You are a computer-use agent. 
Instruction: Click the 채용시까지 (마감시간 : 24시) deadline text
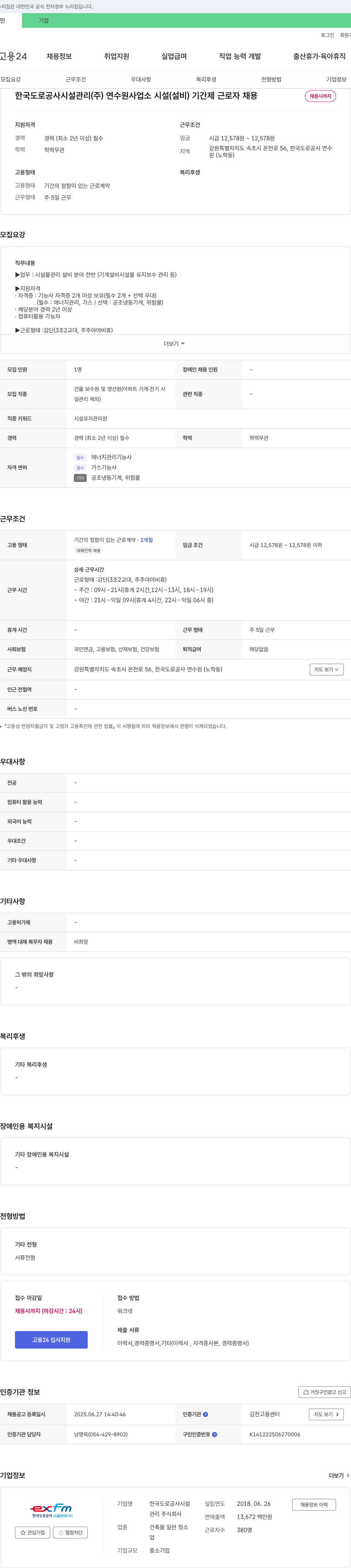click(x=49, y=1311)
